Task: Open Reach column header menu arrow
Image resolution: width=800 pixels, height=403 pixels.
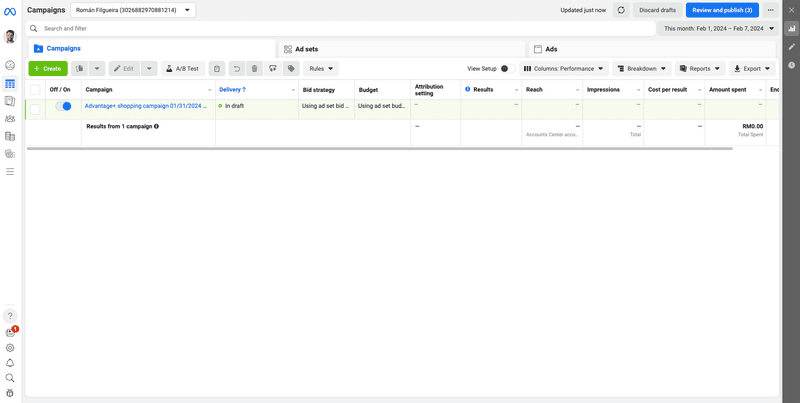Action: point(577,90)
